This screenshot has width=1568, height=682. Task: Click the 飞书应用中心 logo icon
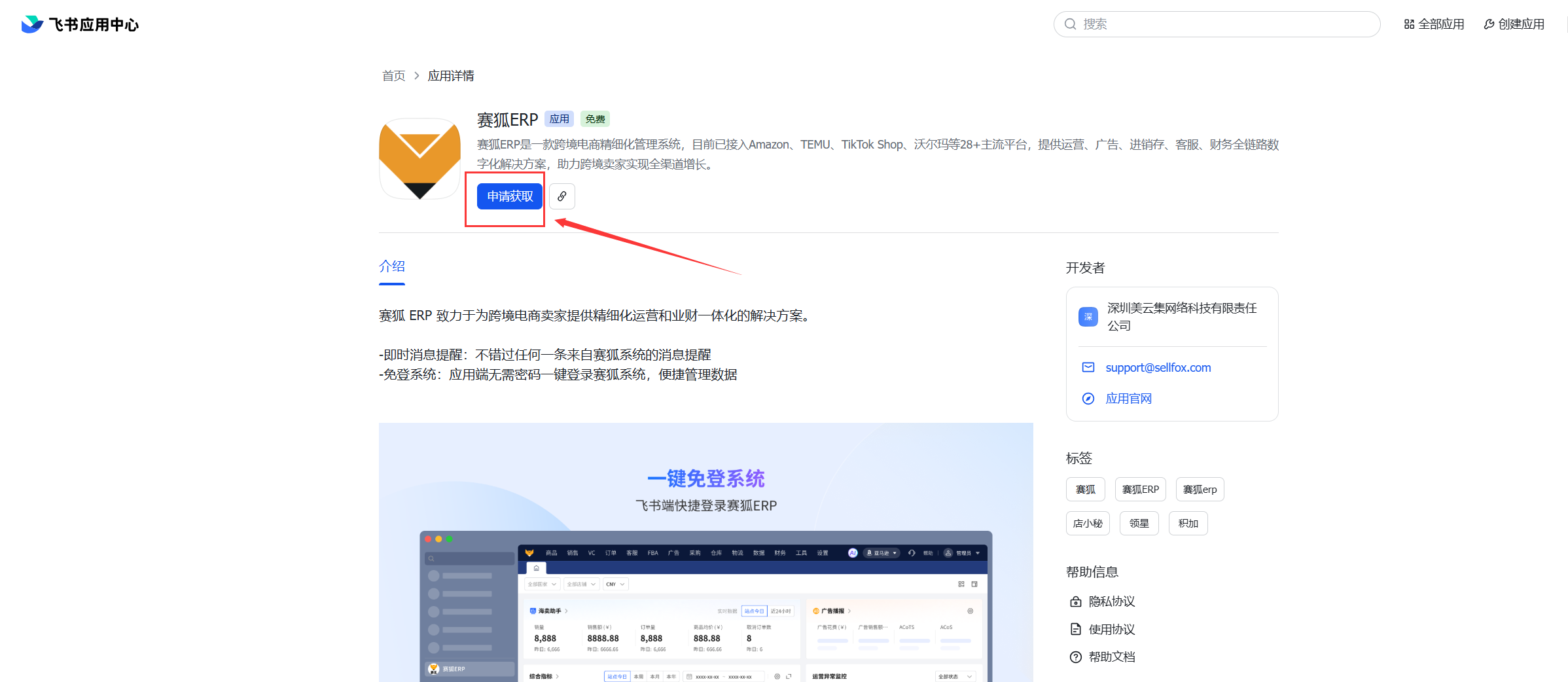coord(32,24)
